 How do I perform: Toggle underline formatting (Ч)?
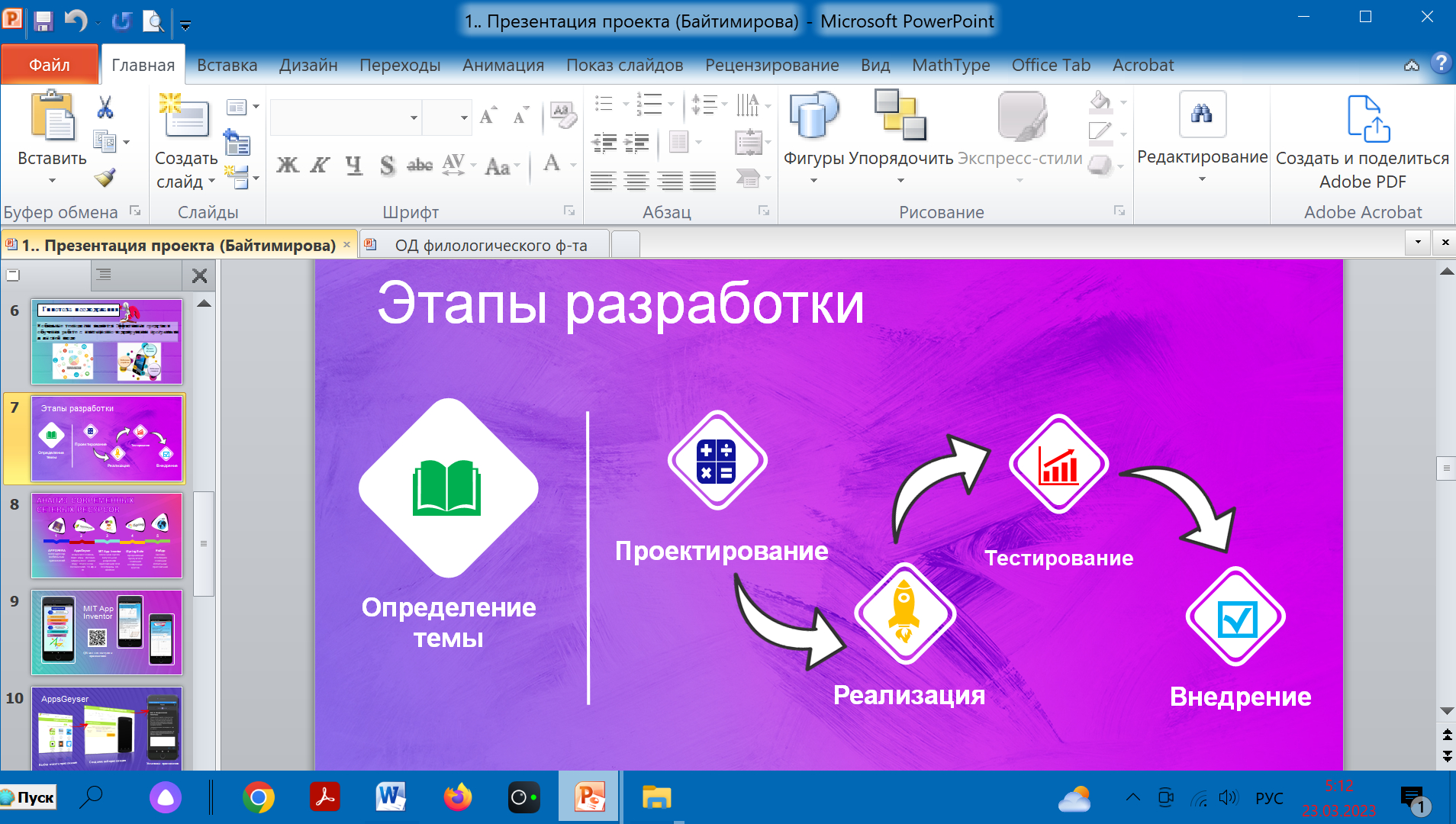pyautogui.click(x=353, y=165)
